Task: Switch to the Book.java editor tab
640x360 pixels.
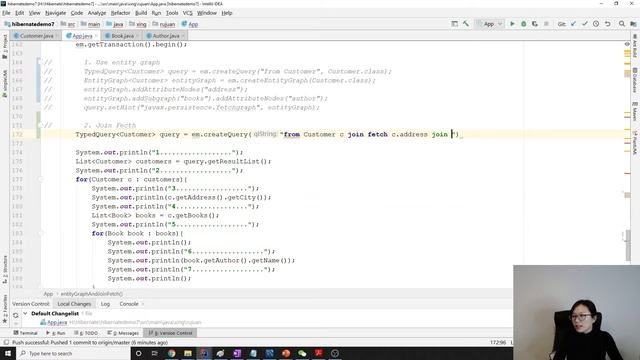Action: click(122, 36)
